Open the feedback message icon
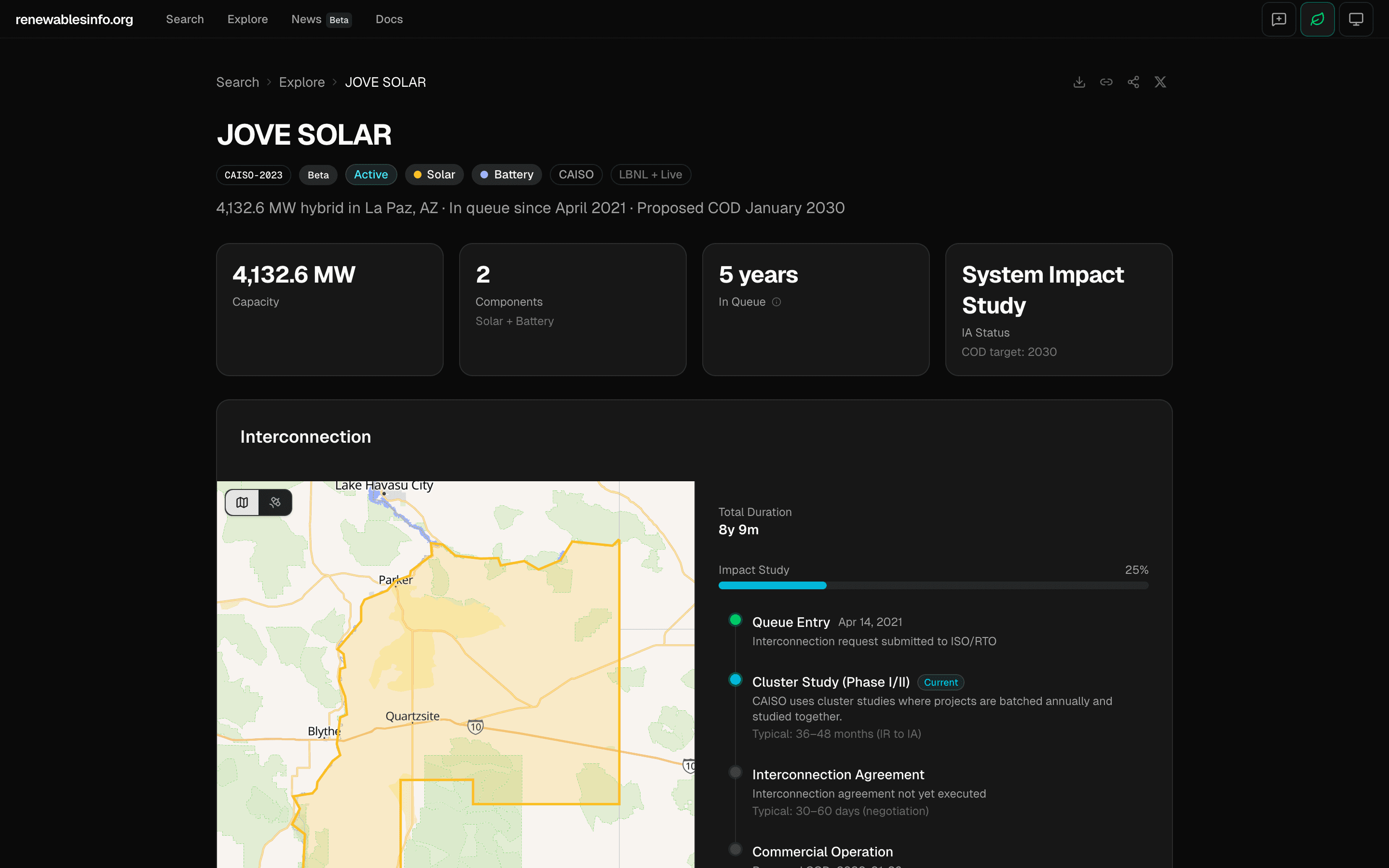Viewport: 1389px width, 868px height. tap(1279, 18)
